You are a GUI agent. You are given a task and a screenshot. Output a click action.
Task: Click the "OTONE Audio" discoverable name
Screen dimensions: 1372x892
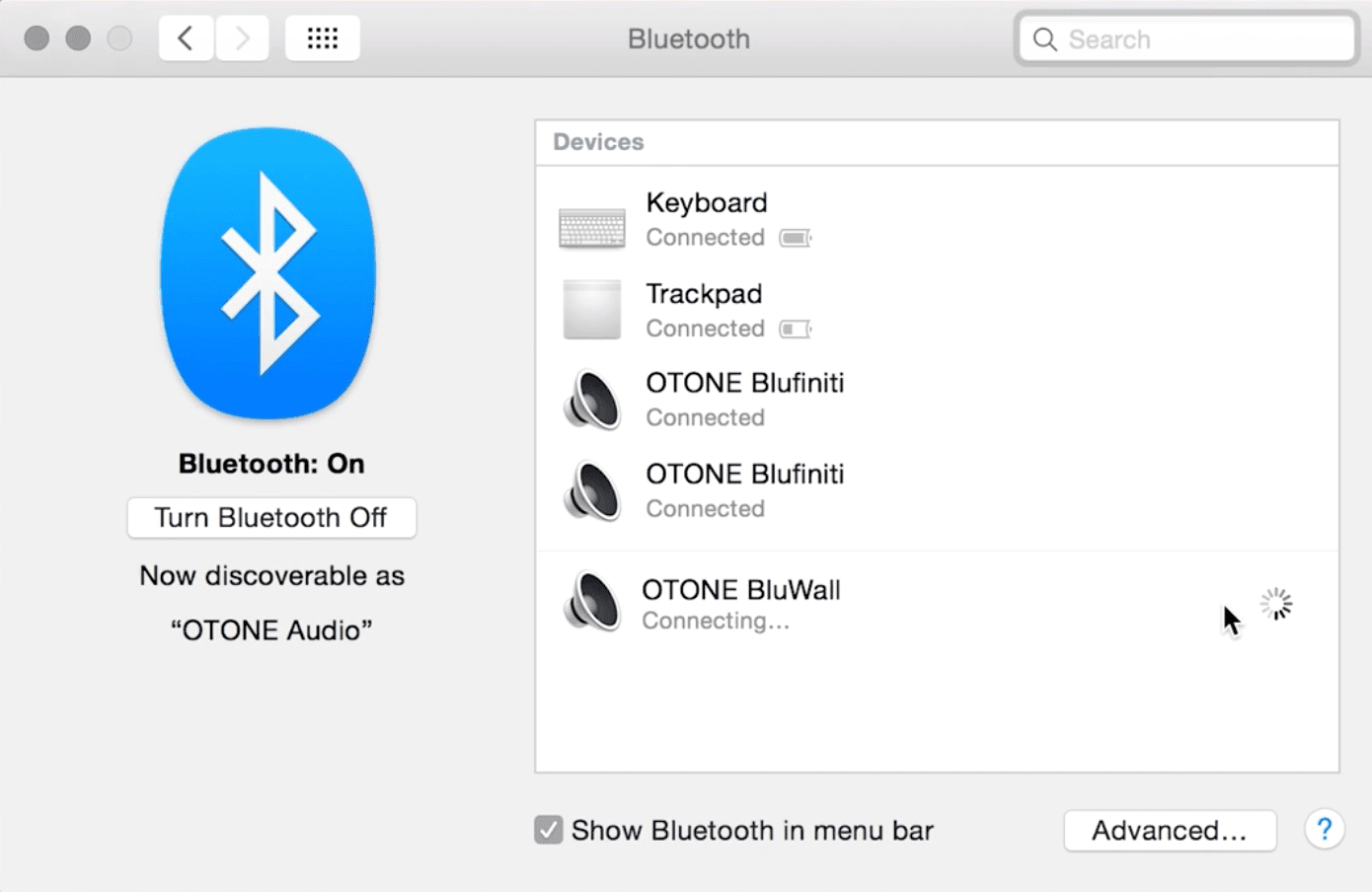(x=271, y=631)
